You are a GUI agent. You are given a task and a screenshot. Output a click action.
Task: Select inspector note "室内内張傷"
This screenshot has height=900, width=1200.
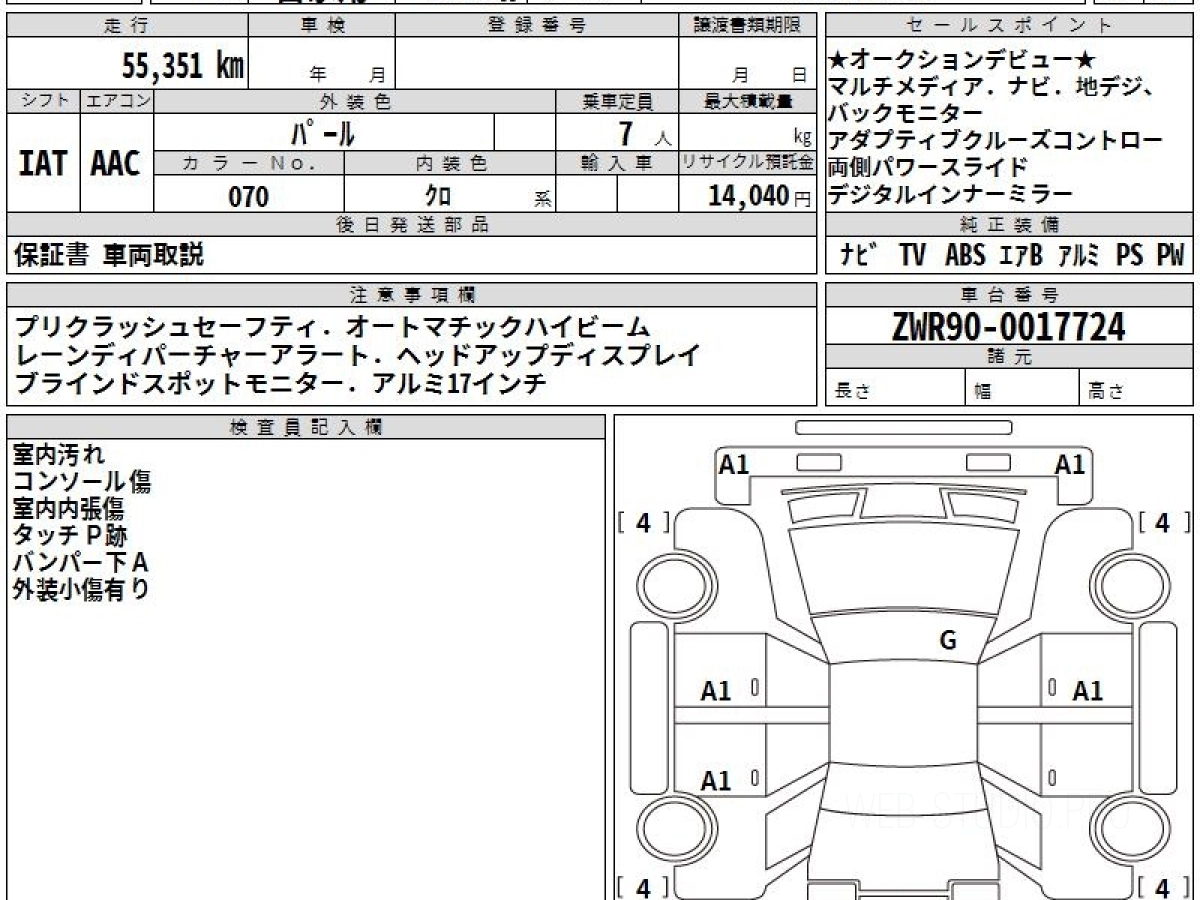(x=68, y=509)
